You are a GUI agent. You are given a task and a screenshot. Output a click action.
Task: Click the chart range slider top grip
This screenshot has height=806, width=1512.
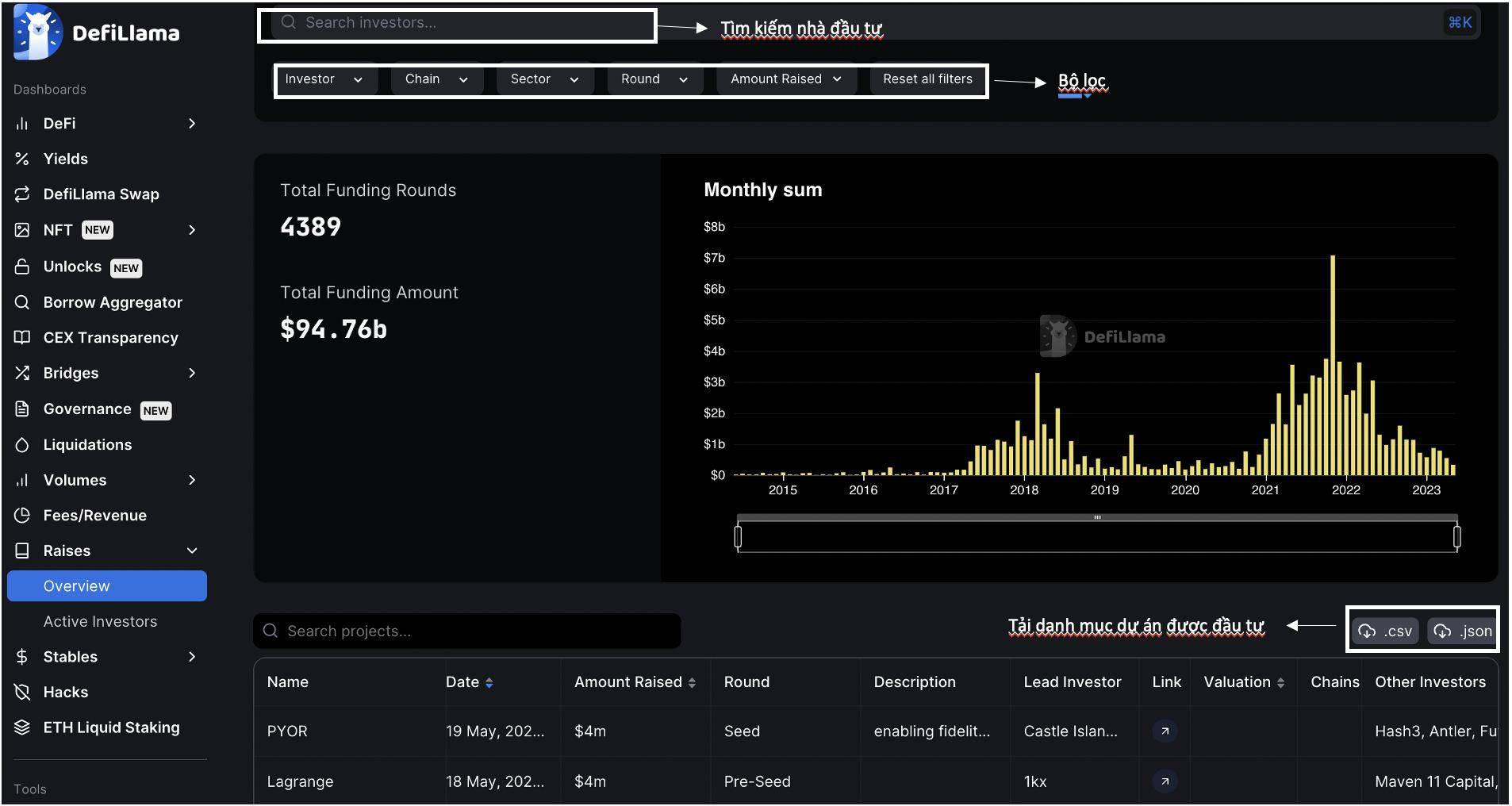pyautogui.click(x=1097, y=517)
